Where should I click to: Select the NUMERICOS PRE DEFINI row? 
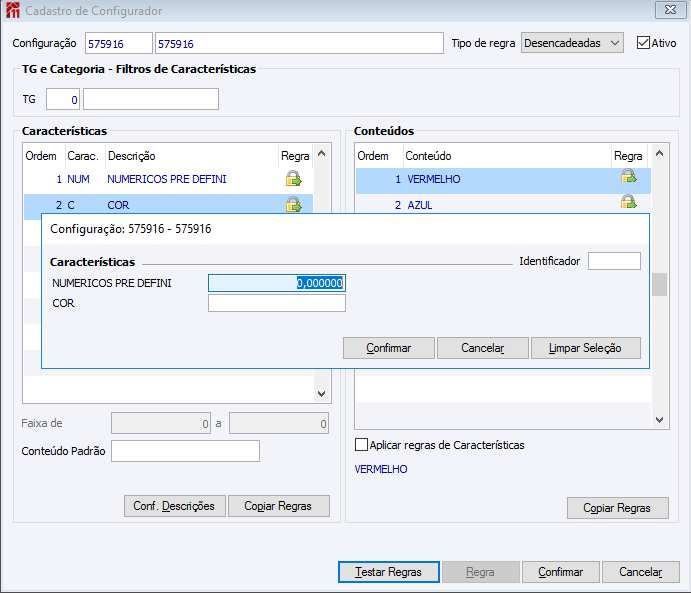(168, 179)
